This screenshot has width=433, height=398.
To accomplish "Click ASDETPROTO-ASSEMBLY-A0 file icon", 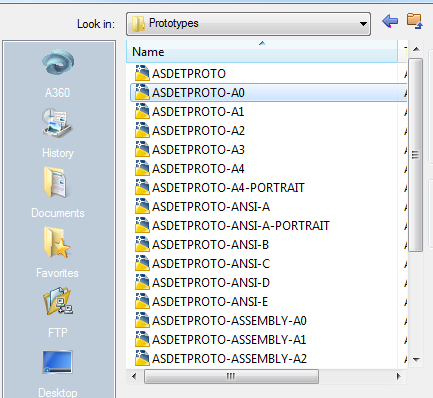I will pos(142,320).
